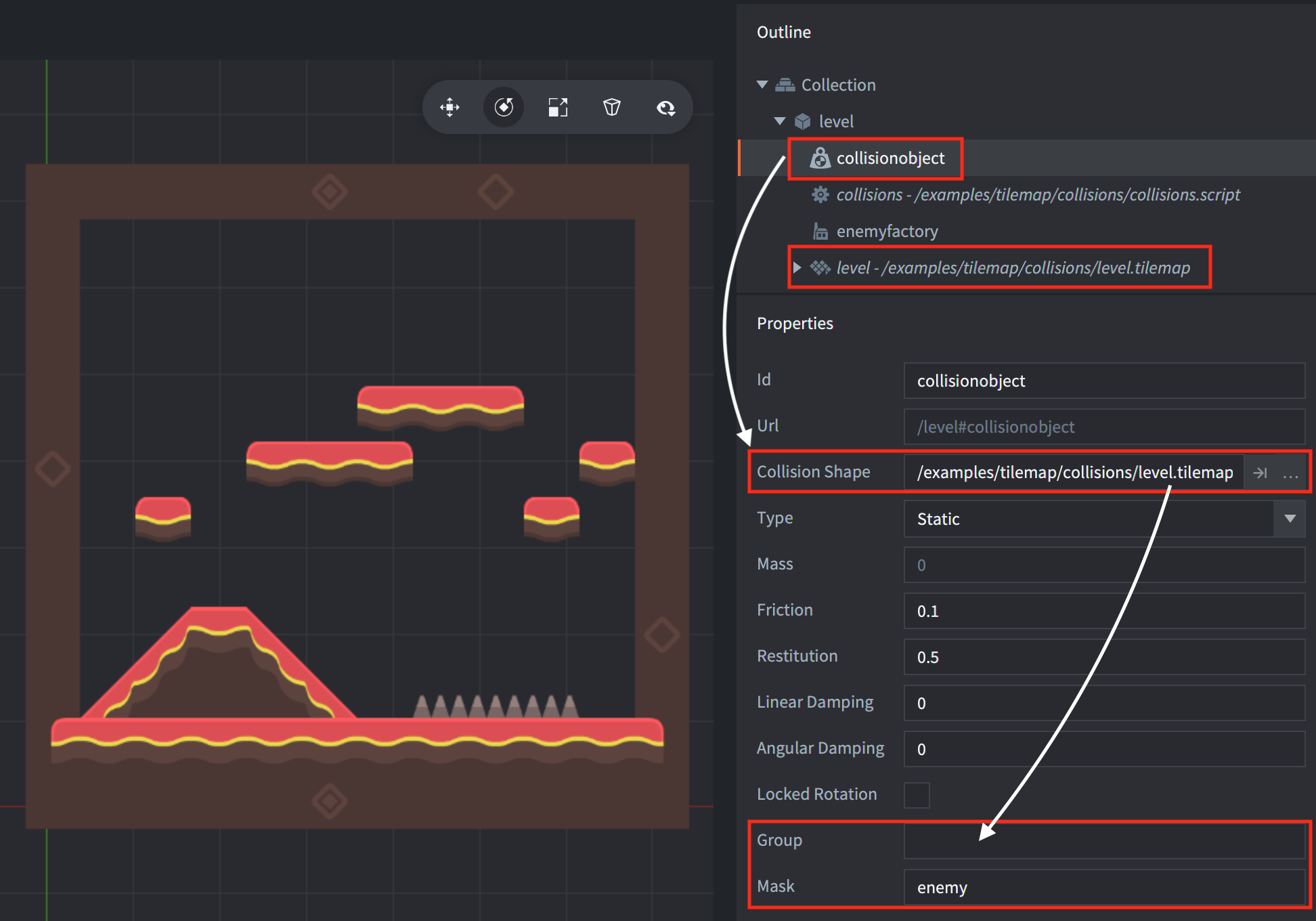Select the Scale tool in toolbar
Image resolution: width=1316 pixels, height=921 pixels.
point(558,108)
